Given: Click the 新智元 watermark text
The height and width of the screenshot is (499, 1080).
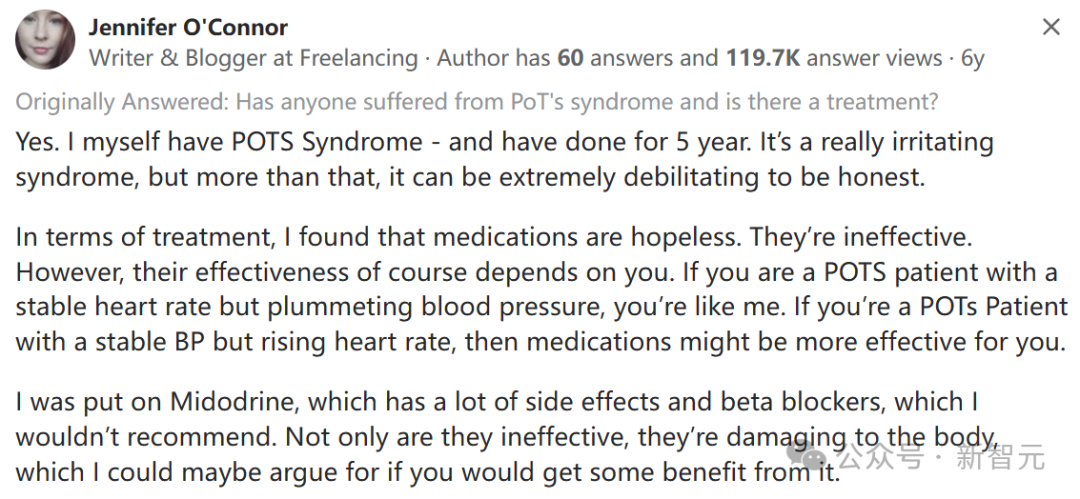Looking at the screenshot, I should pyautogui.click(x=1000, y=458).
